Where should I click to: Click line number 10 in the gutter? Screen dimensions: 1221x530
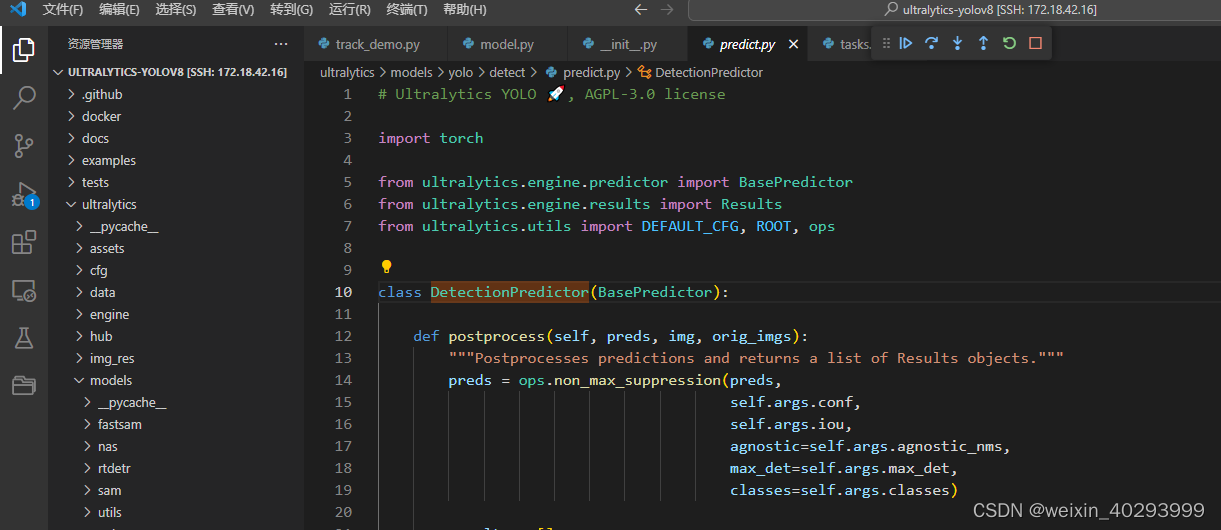[x=343, y=292]
